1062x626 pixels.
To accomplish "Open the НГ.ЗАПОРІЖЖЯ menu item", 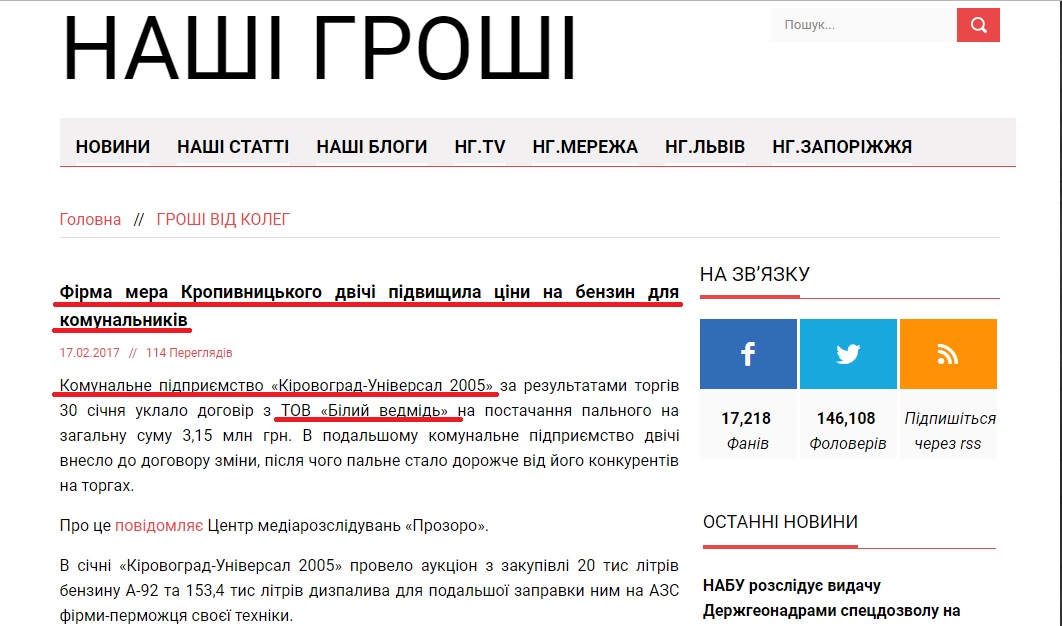I will pyautogui.click(x=842, y=146).
